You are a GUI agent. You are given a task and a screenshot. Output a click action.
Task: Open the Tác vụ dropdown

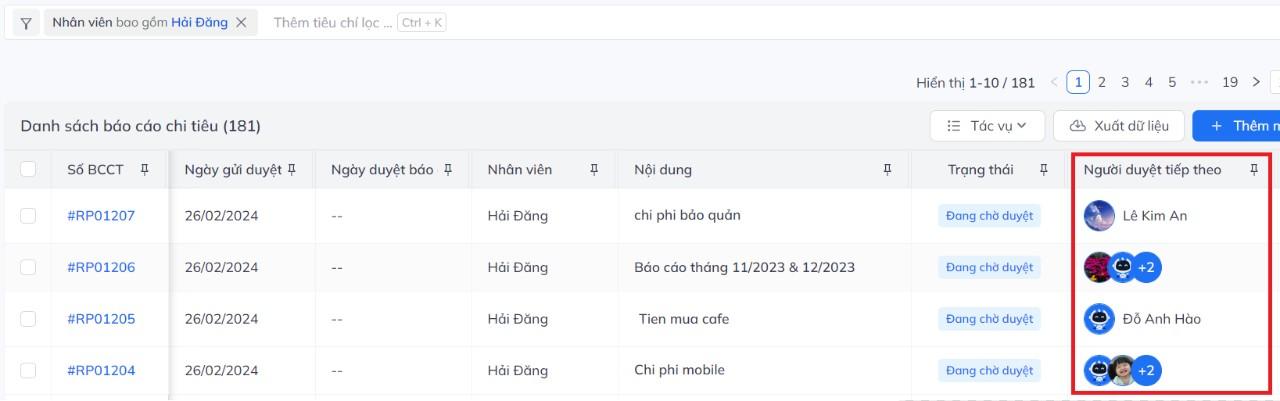click(987, 126)
